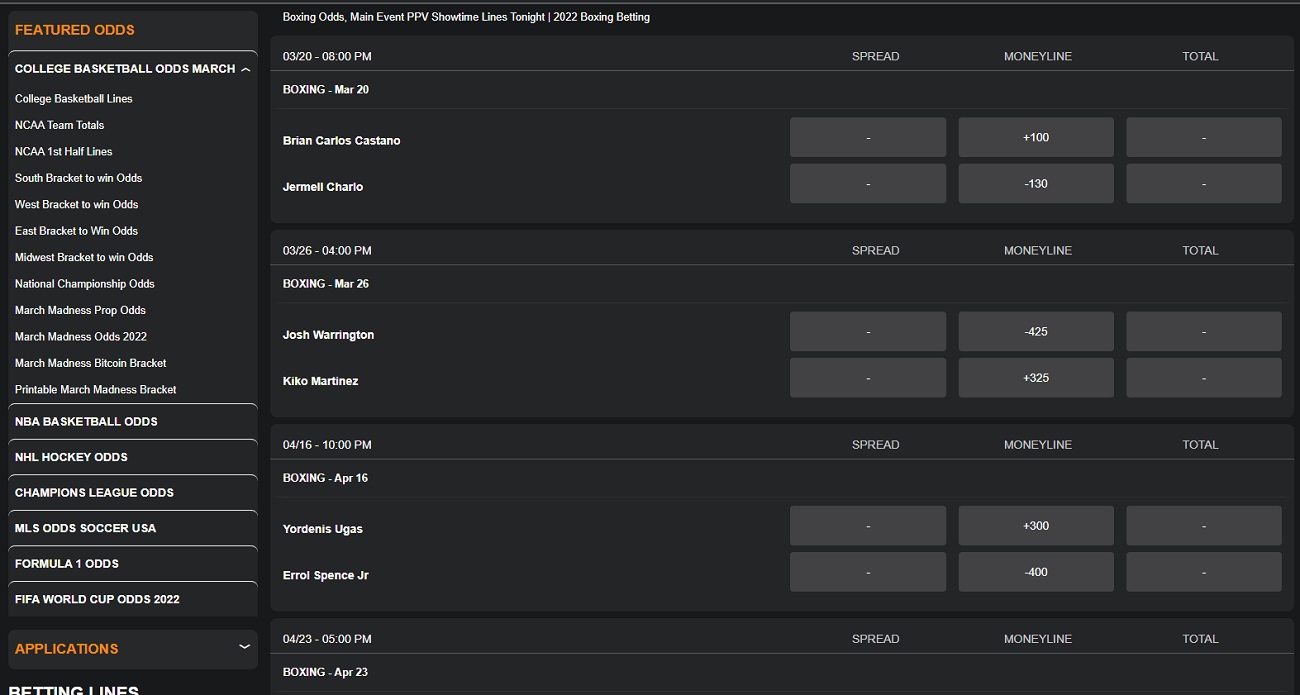
Task: Click the Boxing Odds page heading
Action: pos(465,17)
